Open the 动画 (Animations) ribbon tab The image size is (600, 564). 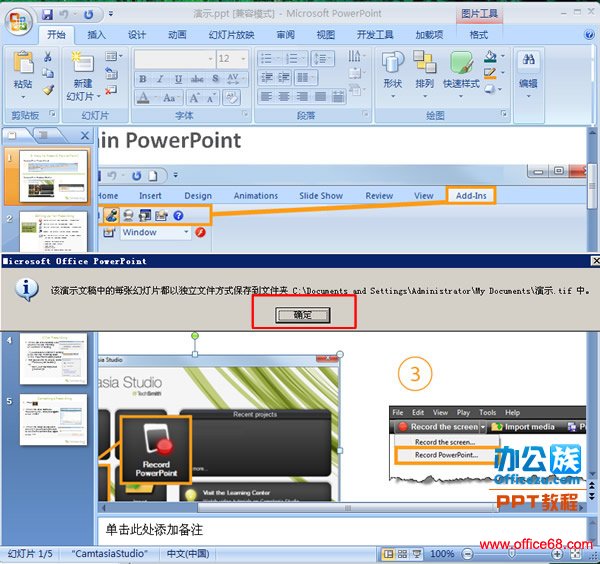pos(177,35)
